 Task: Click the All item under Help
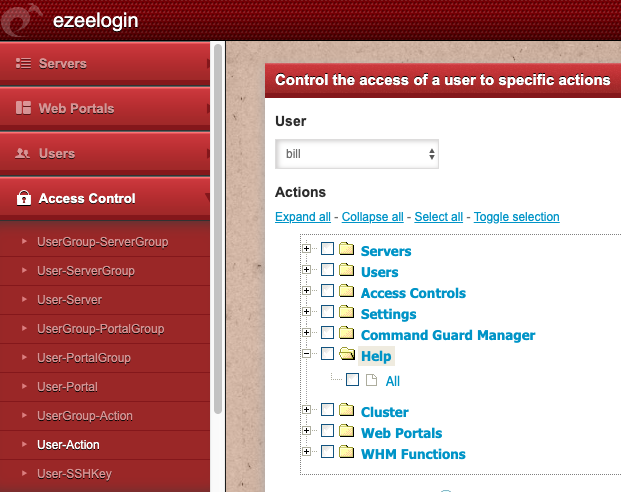tap(392, 381)
